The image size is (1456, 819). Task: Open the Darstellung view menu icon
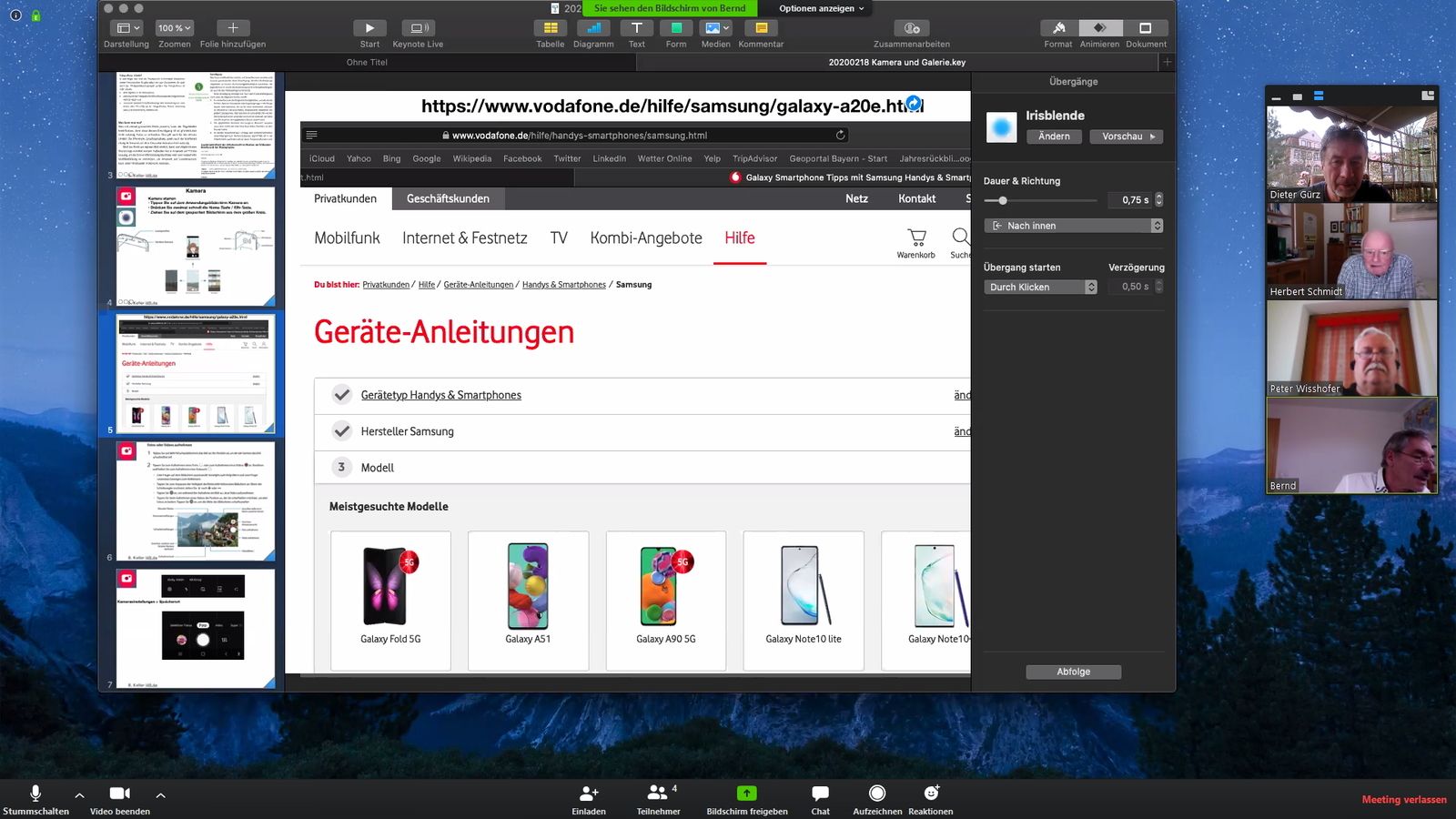click(x=126, y=28)
